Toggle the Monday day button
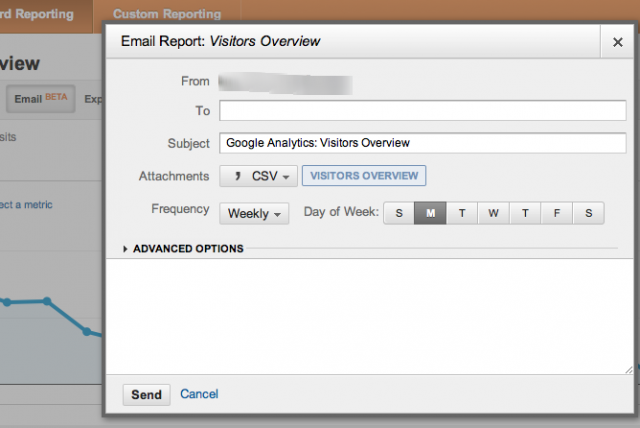 pyautogui.click(x=430, y=213)
